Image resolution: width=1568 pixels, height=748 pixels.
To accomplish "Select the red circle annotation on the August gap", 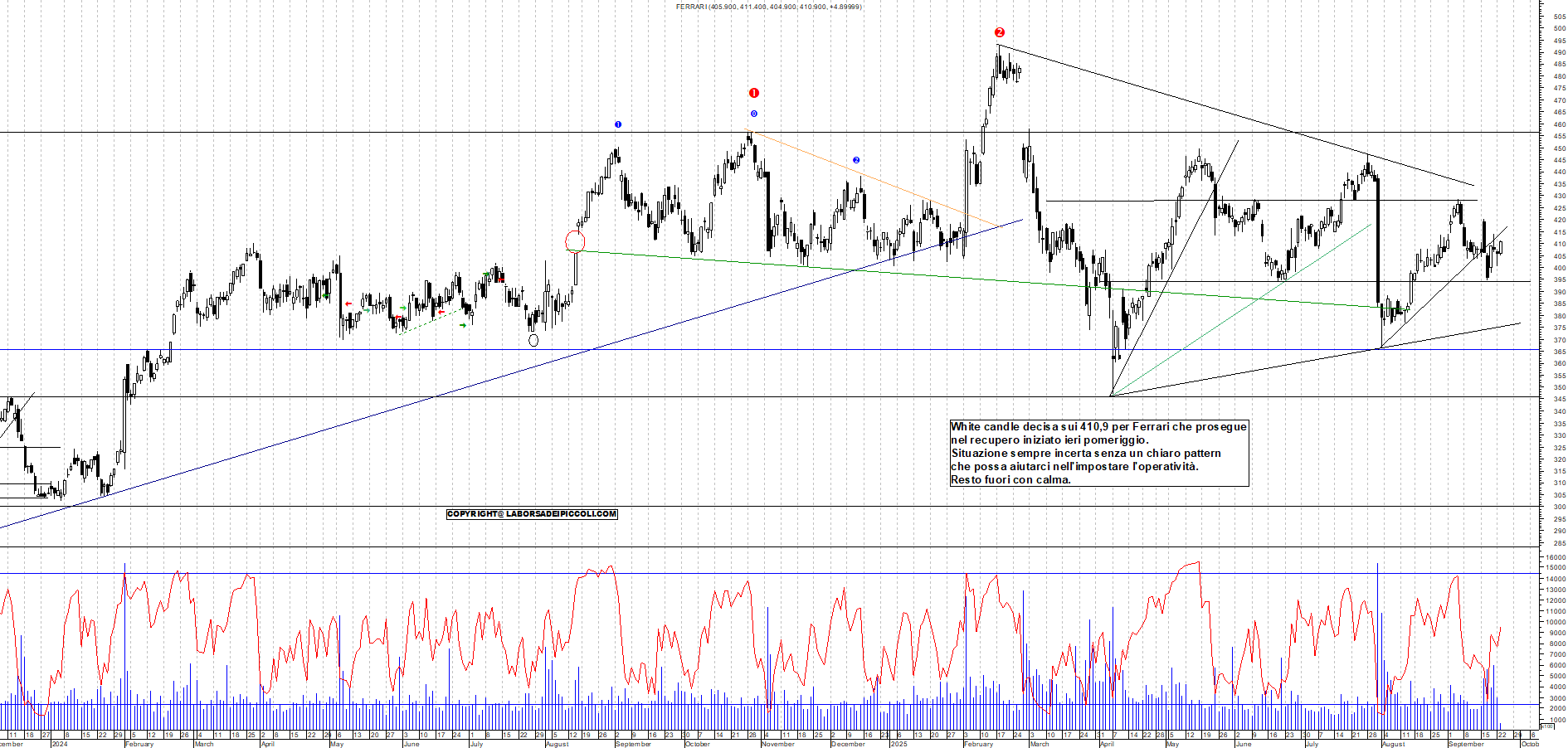I will [575, 241].
